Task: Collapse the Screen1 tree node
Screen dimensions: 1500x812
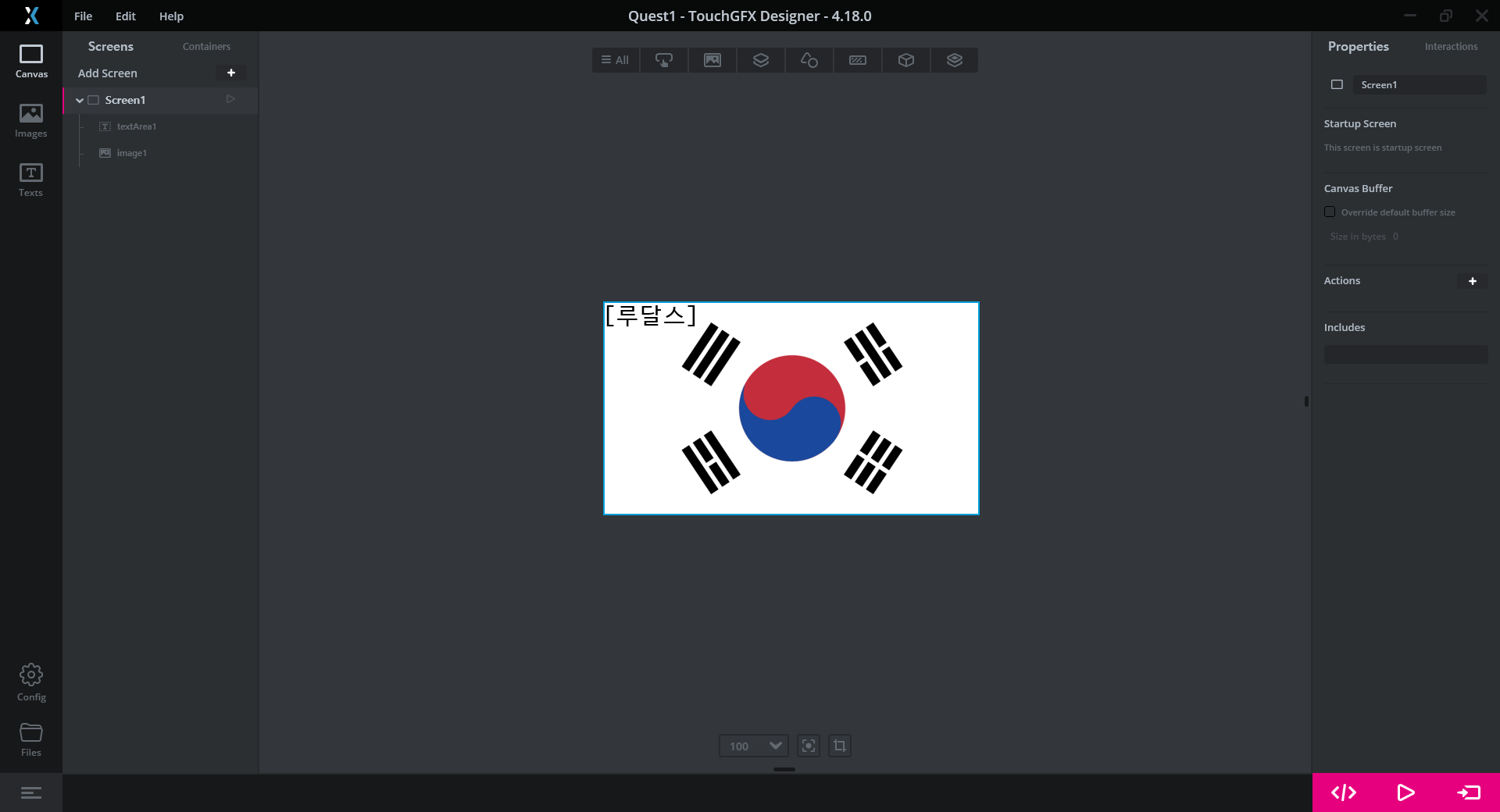Action: click(x=80, y=100)
